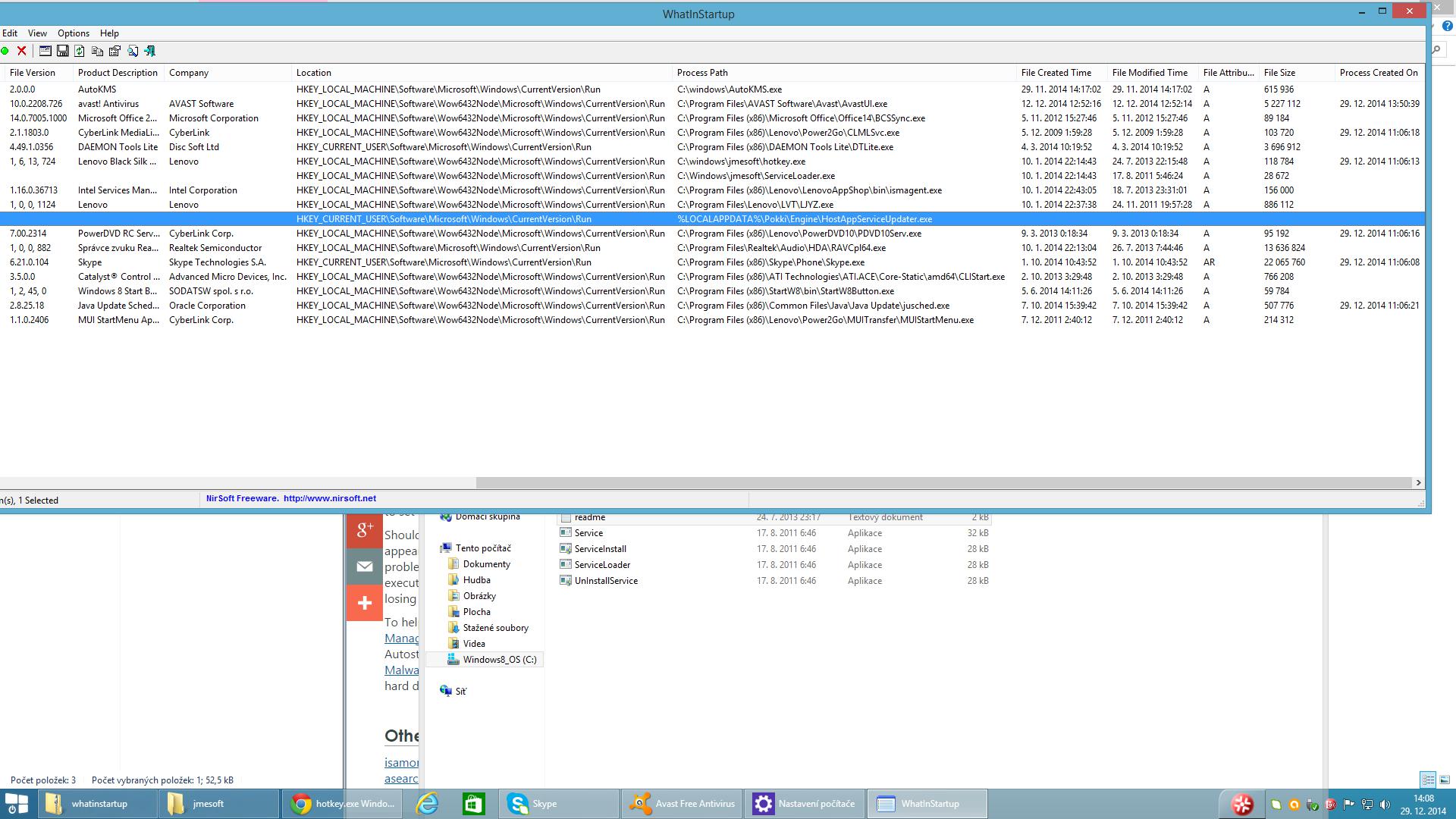Click the green Enable startup item icon
This screenshot has height=819, width=1456.
[x=5, y=51]
